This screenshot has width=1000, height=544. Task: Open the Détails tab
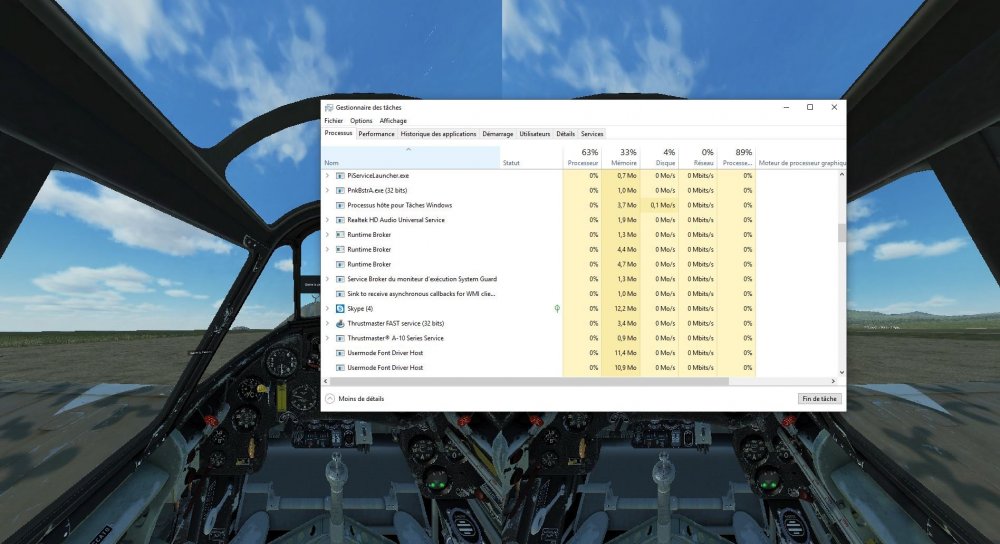(565, 134)
